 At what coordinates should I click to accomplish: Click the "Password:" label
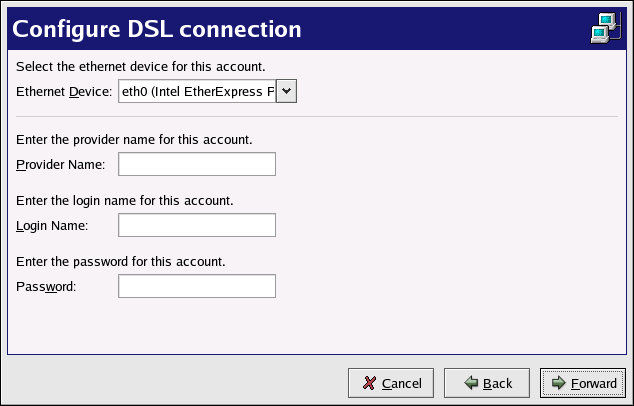(x=46, y=287)
